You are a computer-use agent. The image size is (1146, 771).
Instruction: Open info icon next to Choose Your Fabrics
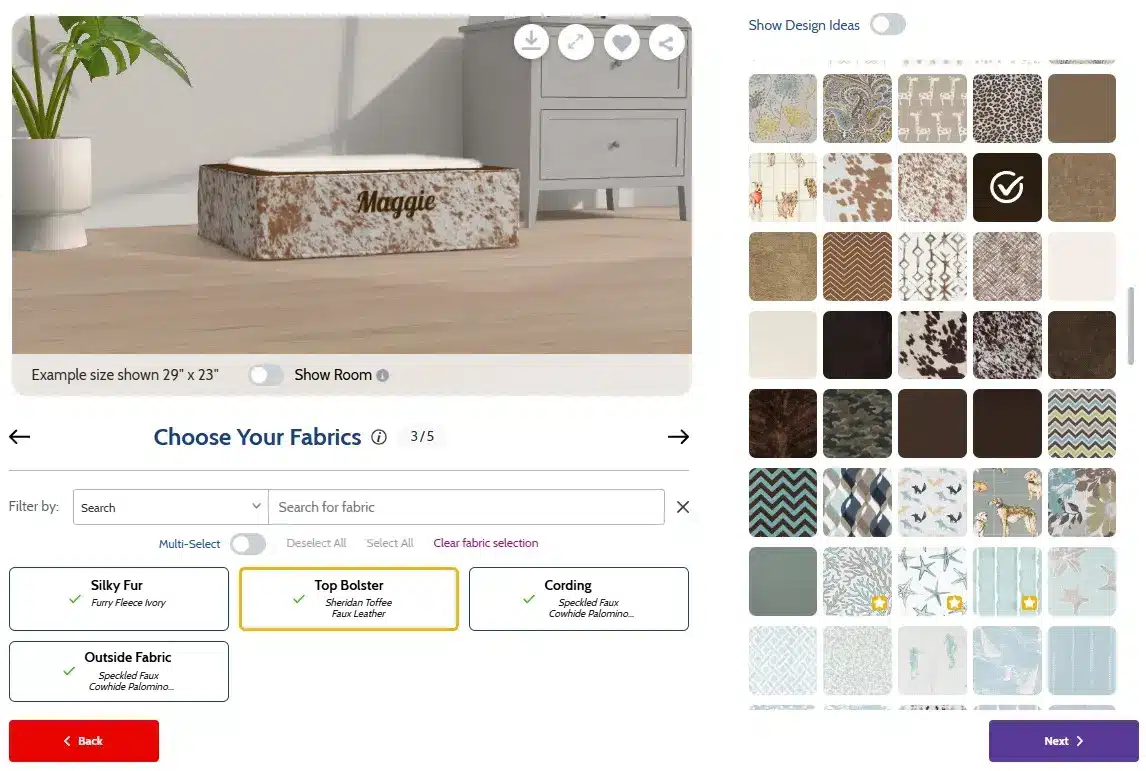click(x=379, y=437)
